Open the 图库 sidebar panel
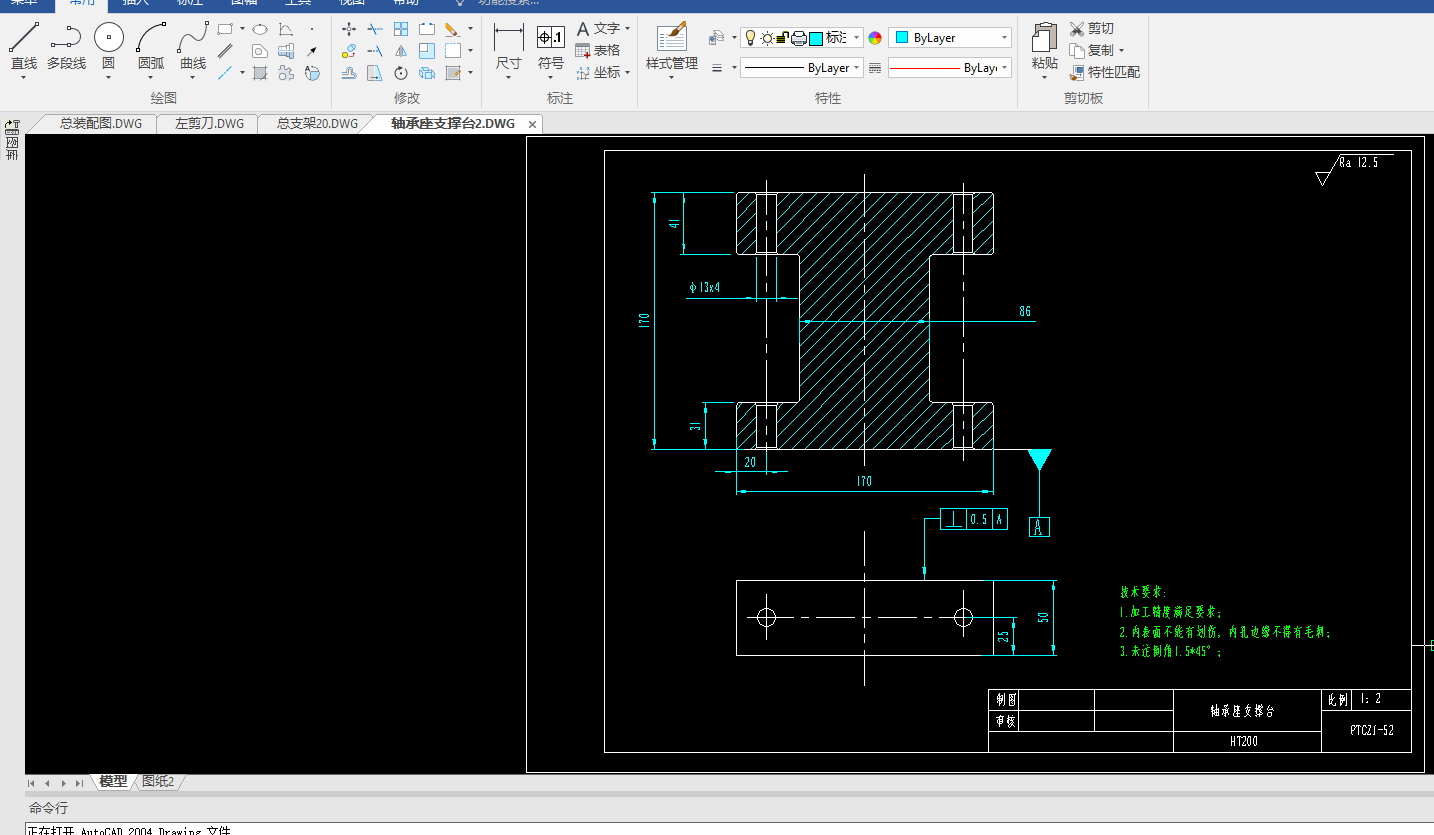The height and width of the screenshot is (835, 1434). [x=12, y=150]
